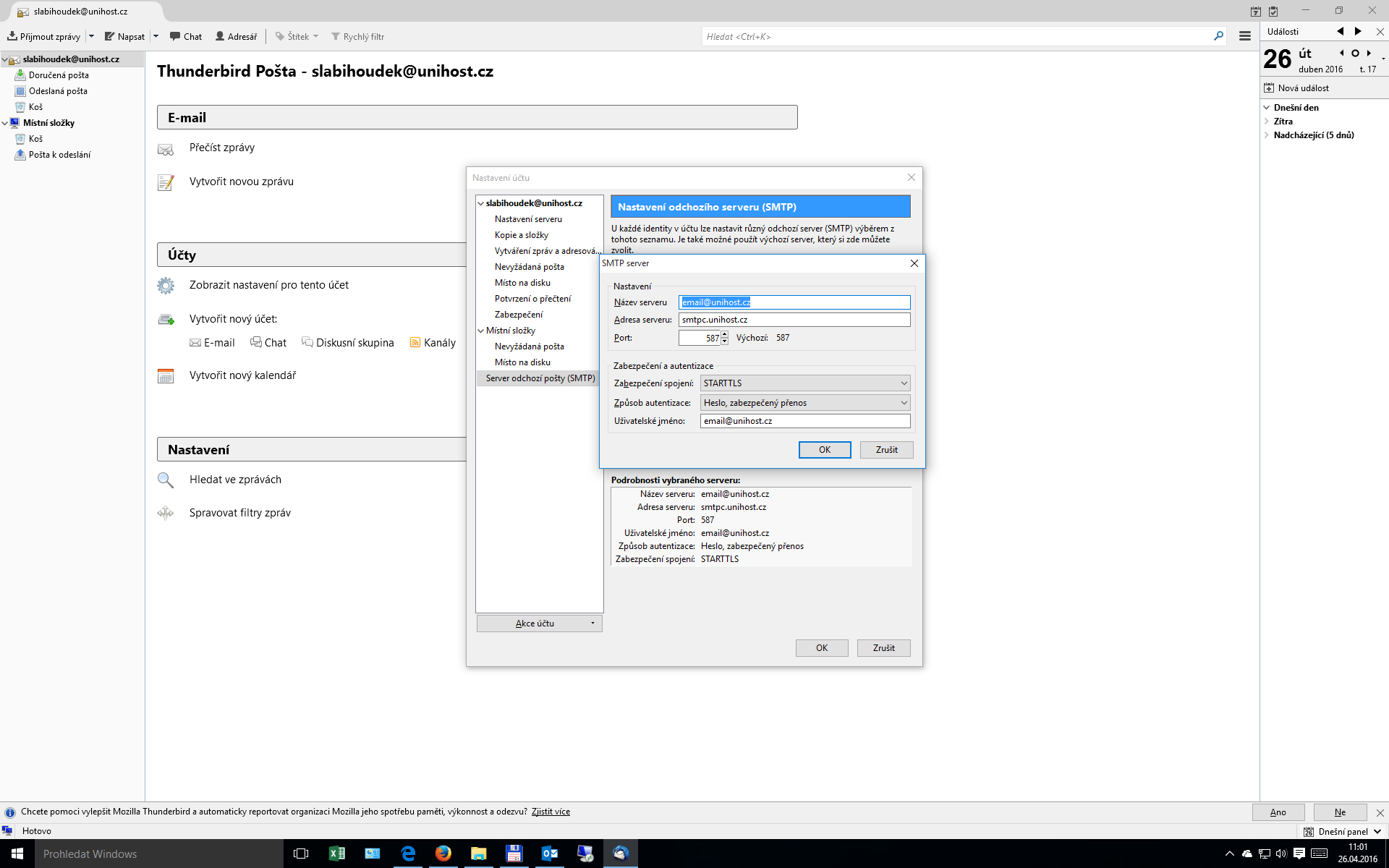Click the magnifier icon in search box
The width and height of the screenshot is (1389, 868).
1218,35
